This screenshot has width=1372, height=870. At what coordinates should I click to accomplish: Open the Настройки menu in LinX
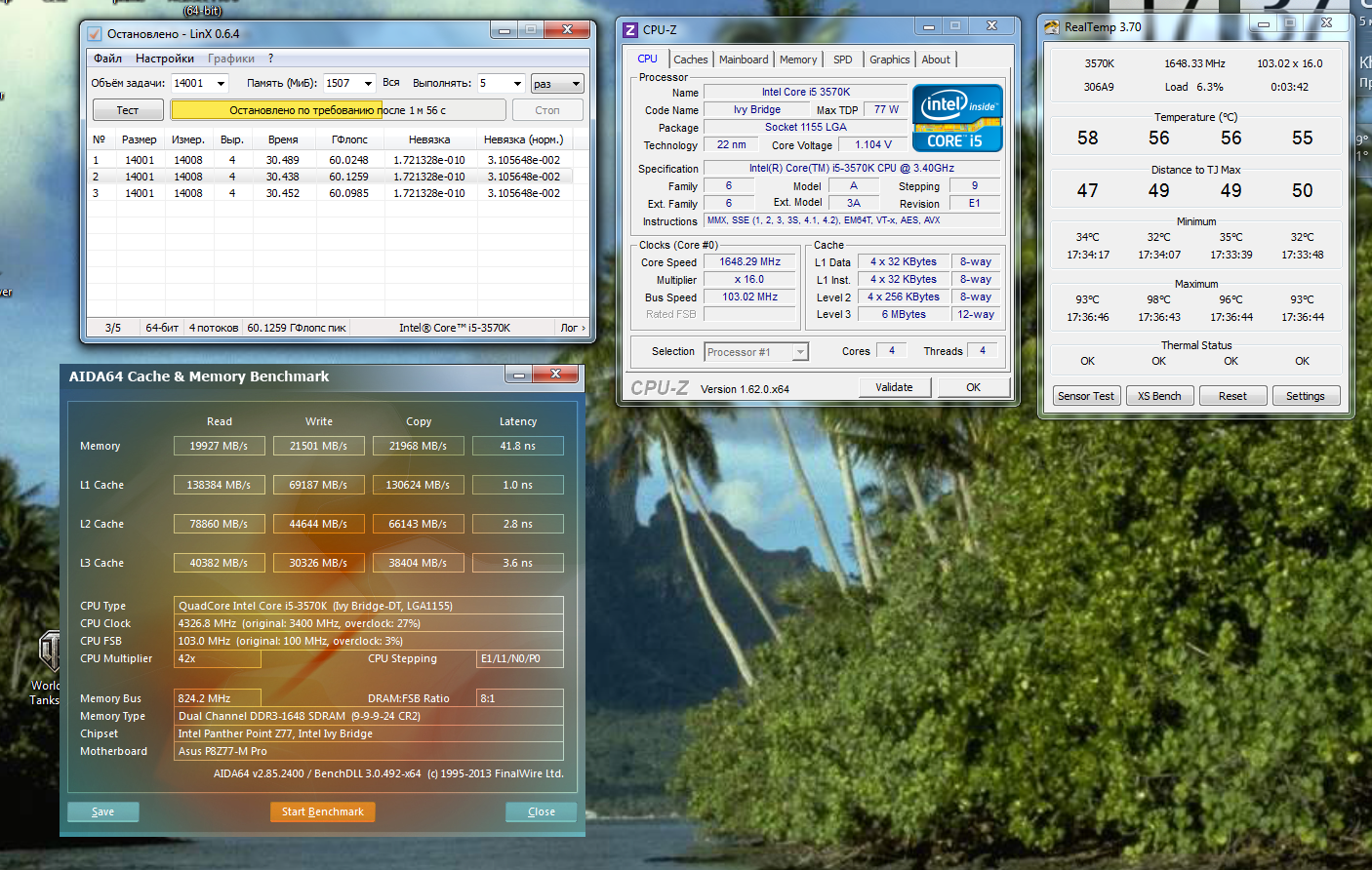165,59
